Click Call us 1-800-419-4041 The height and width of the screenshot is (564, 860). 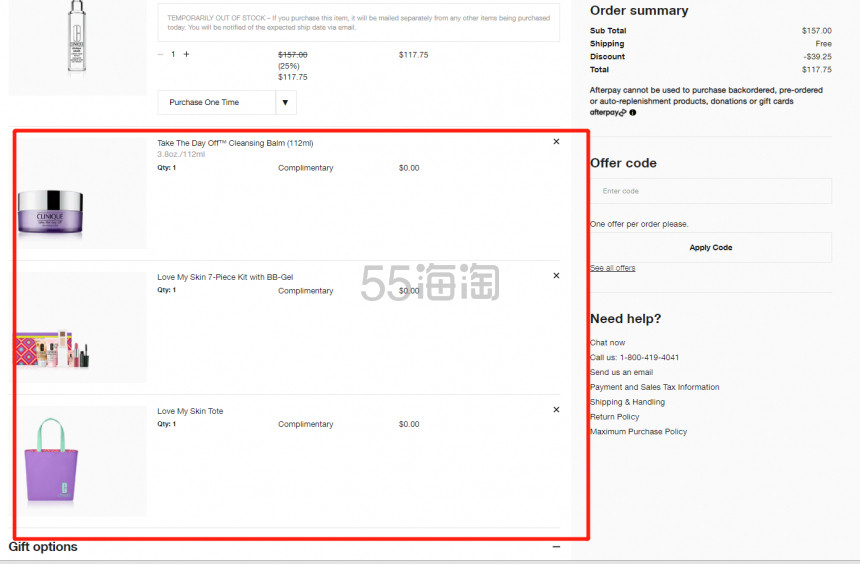pyautogui.click(x=635, y=357)
